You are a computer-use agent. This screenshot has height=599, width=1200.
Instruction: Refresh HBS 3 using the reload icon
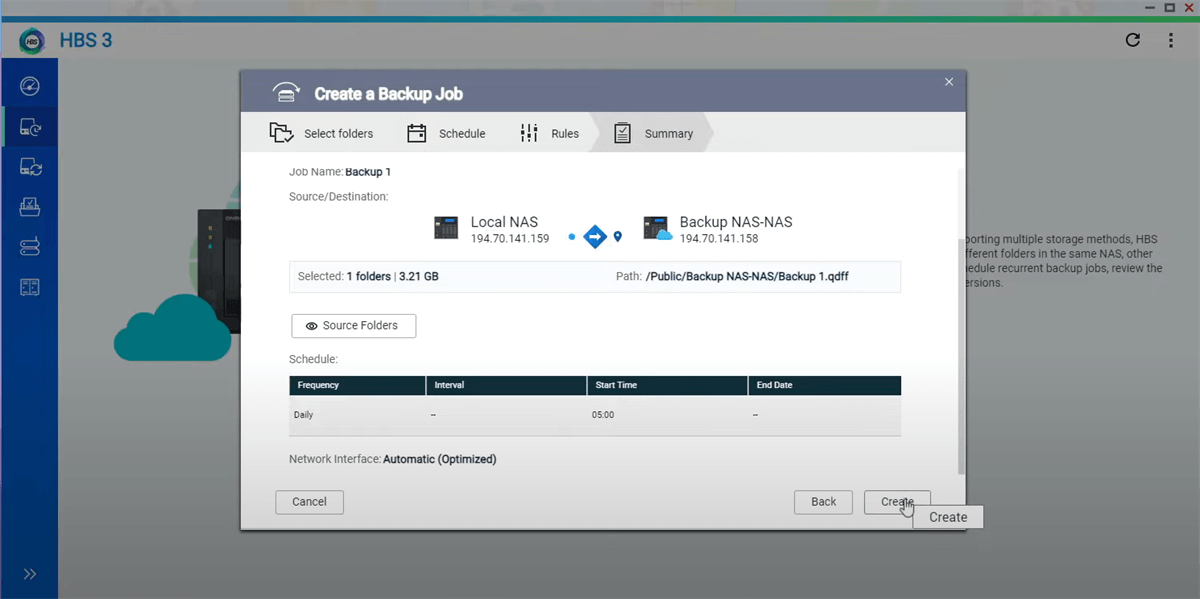point(1133,41)
